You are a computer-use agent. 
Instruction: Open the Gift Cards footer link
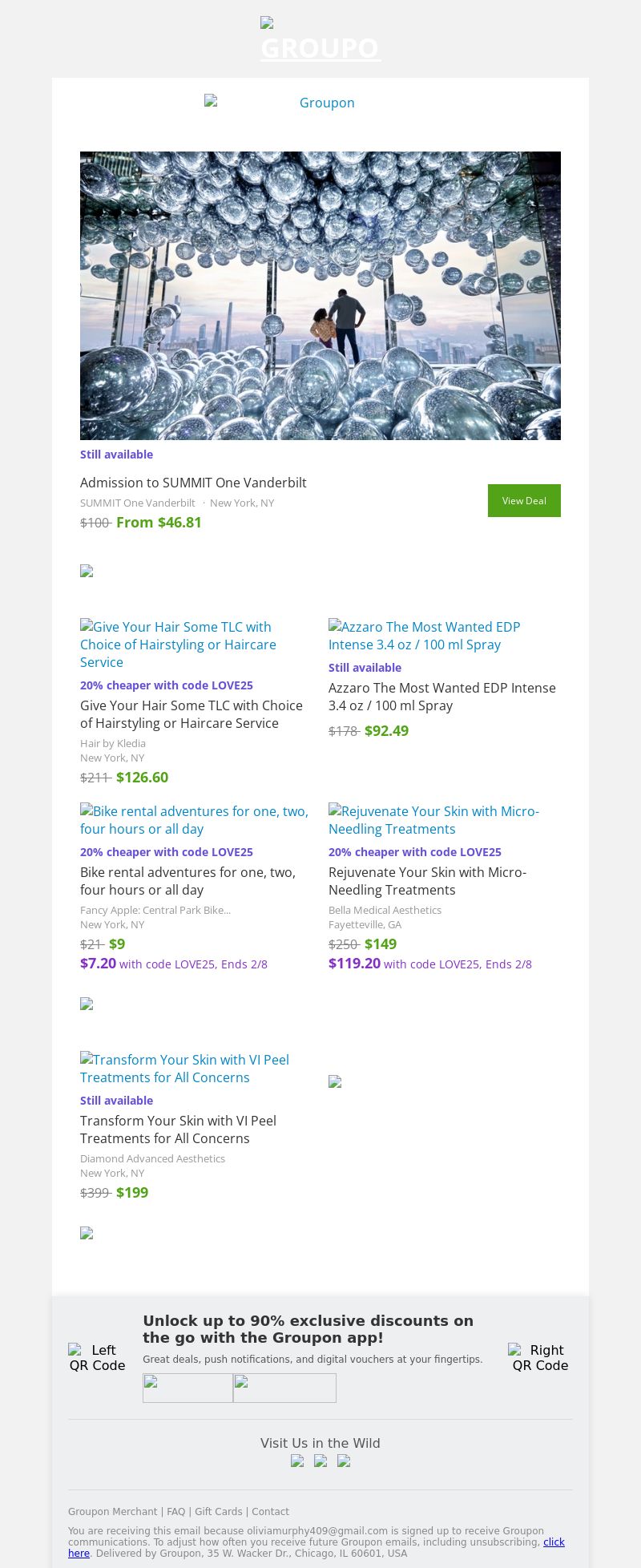(x=218, y=1512)
